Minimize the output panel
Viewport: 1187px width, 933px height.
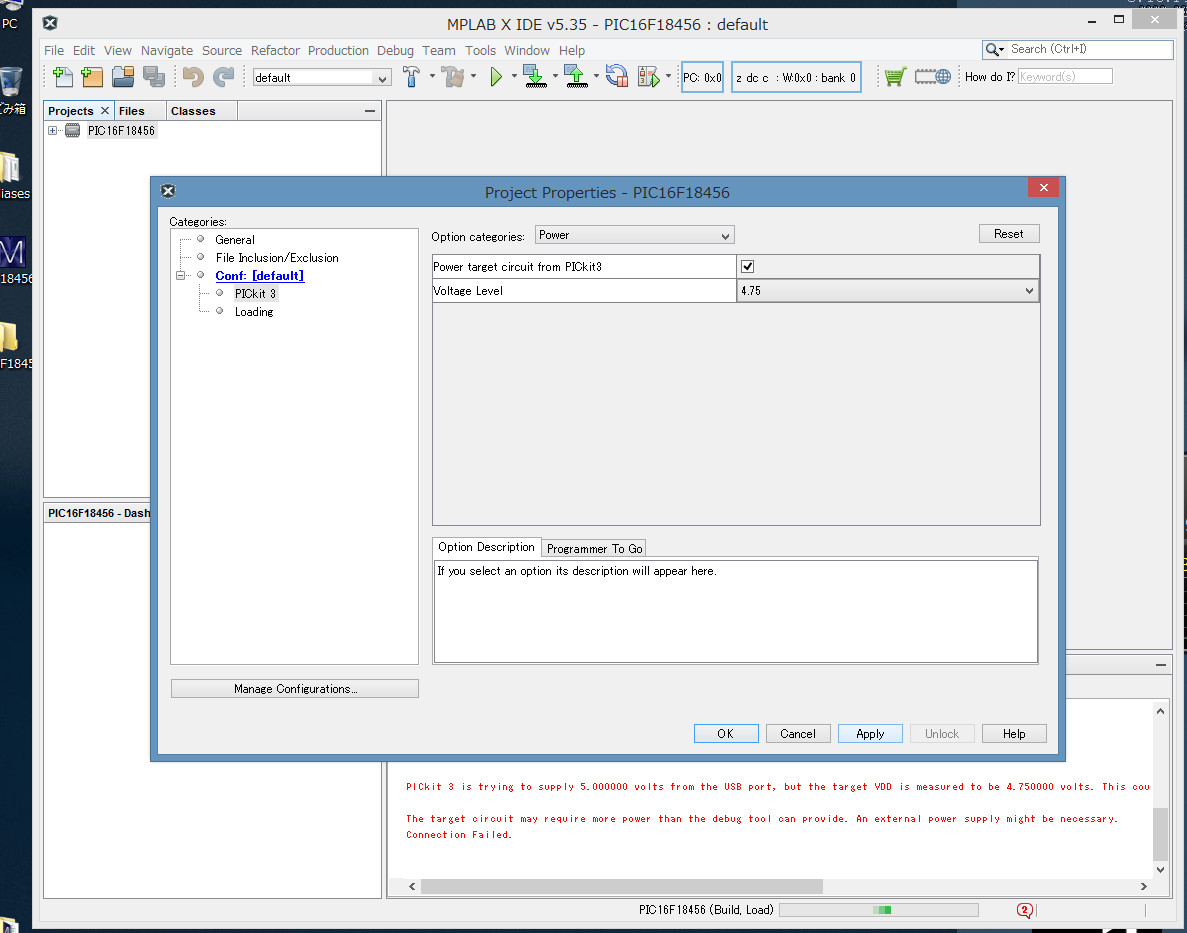pos(1161,665)
